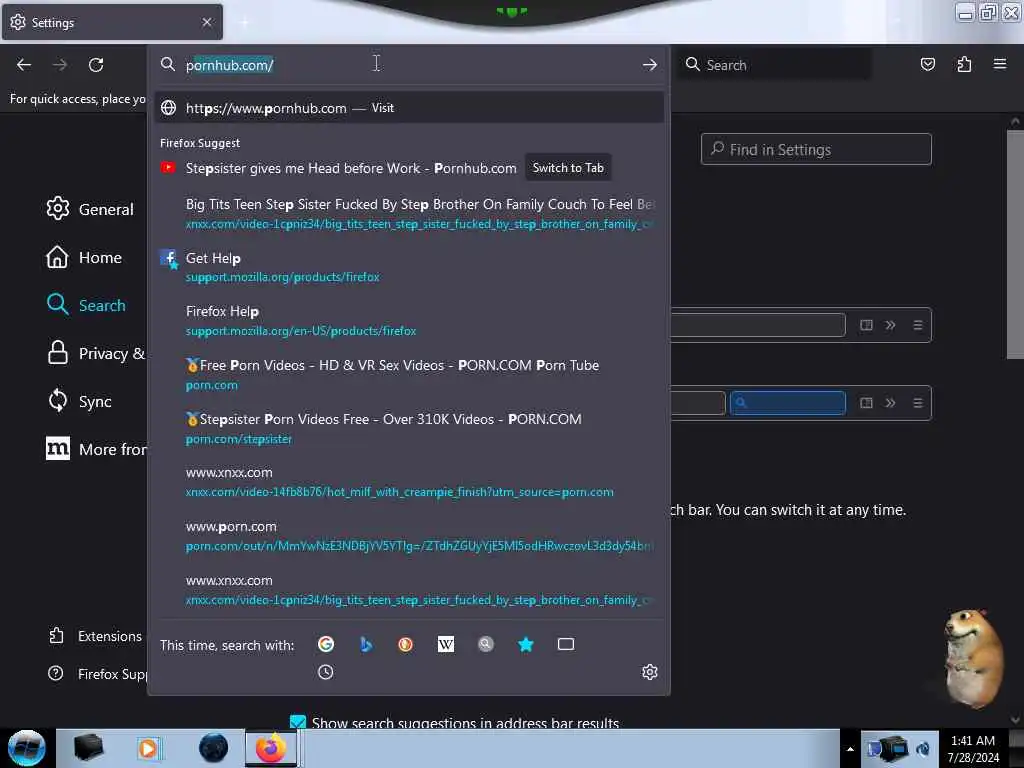The width and height of the screenshot is (1024, 768).
Task: Select the combined address bar layout preview
Action: (801, 325)
